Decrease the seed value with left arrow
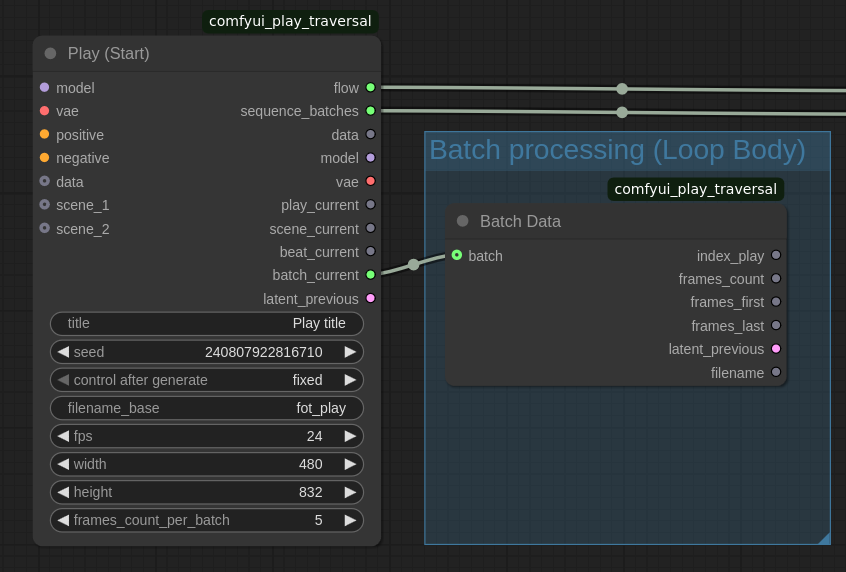This screenshot has height=572, width=846. pos(63,352)
